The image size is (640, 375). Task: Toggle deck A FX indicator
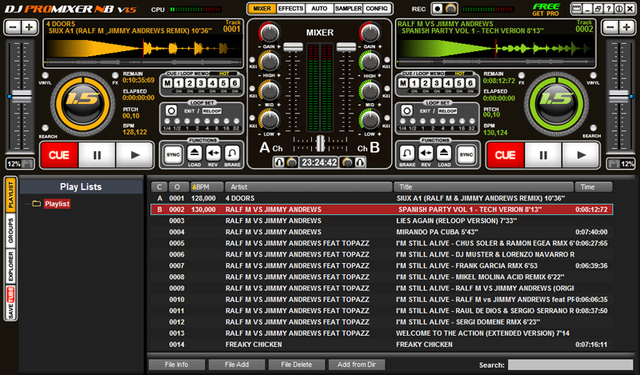(x=116, y=75)
